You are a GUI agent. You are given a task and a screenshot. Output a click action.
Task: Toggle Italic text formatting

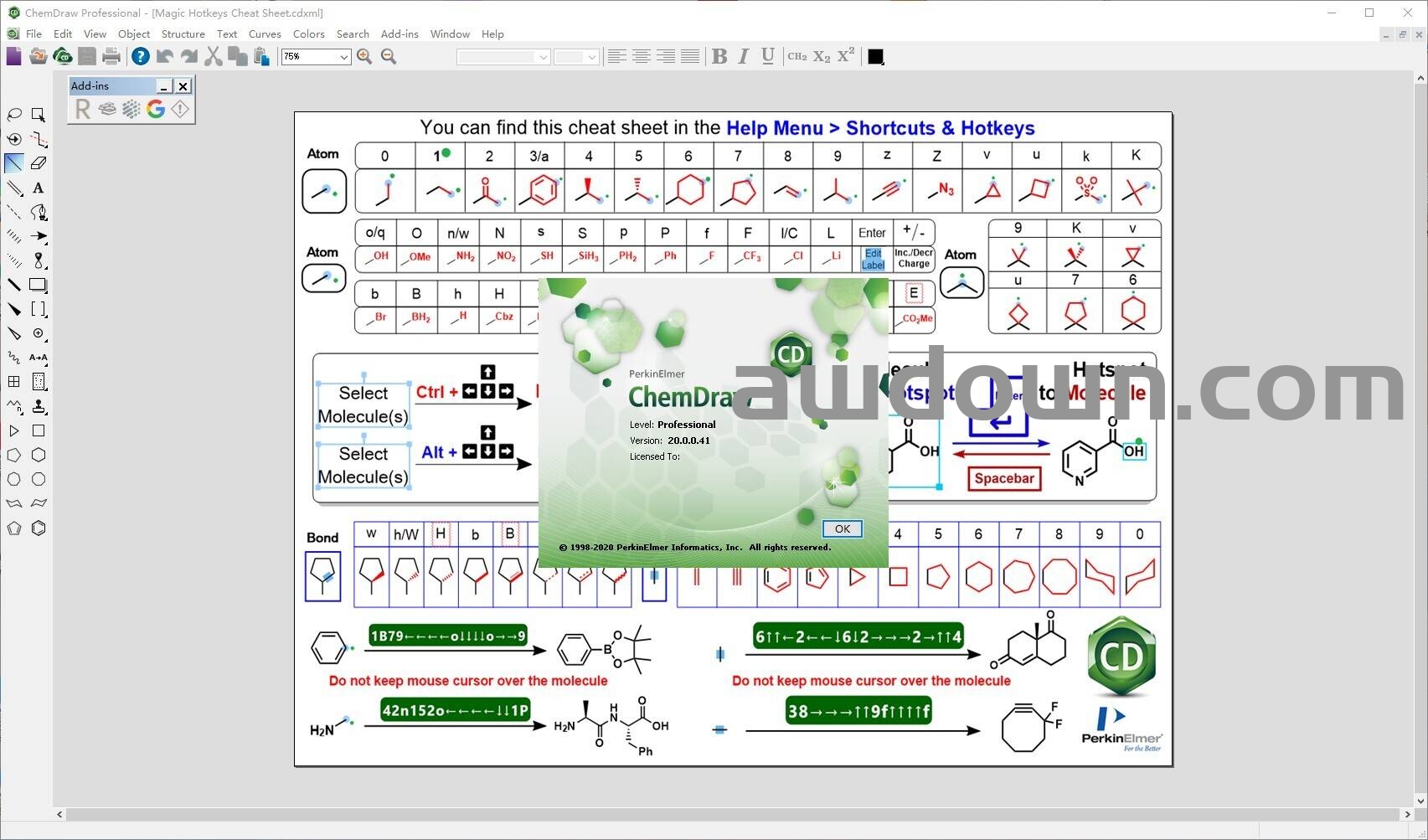(744, 56)
